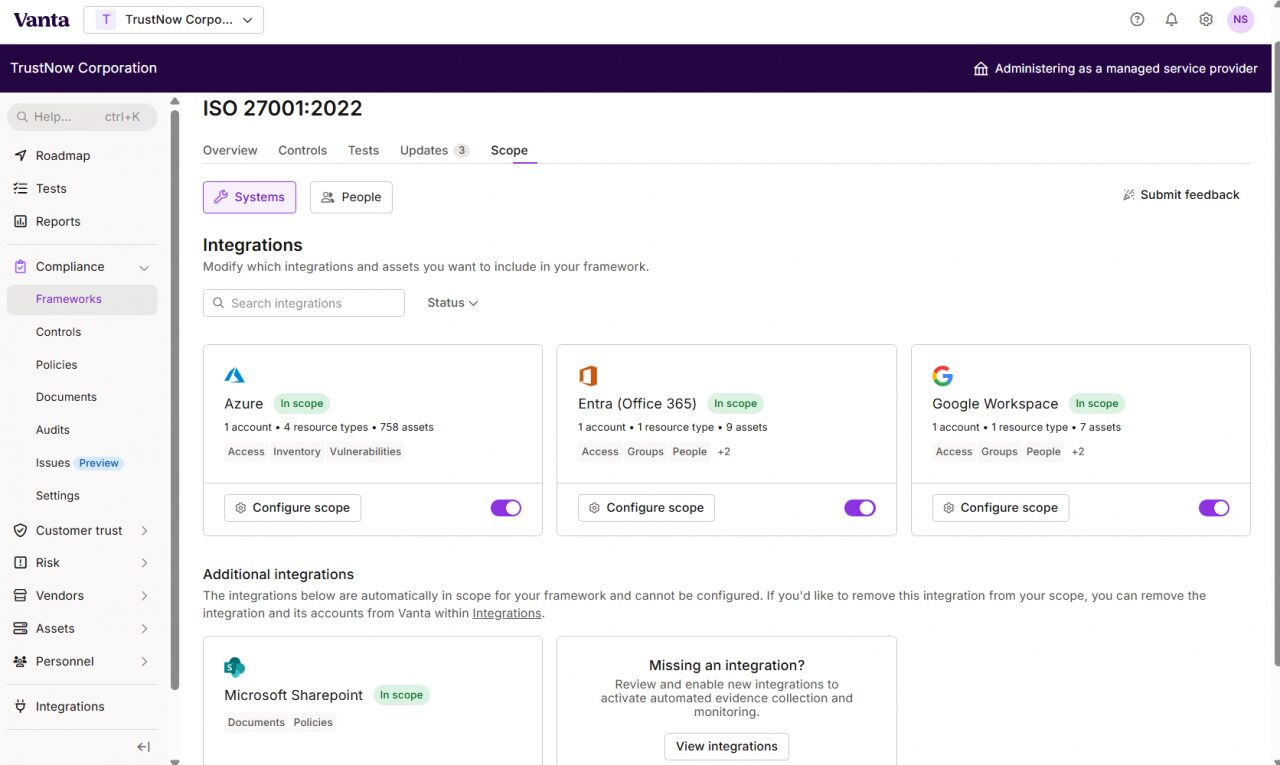Collapse the sidebar with arrow icon
1280x765 pixels.
tap(144, 746)
